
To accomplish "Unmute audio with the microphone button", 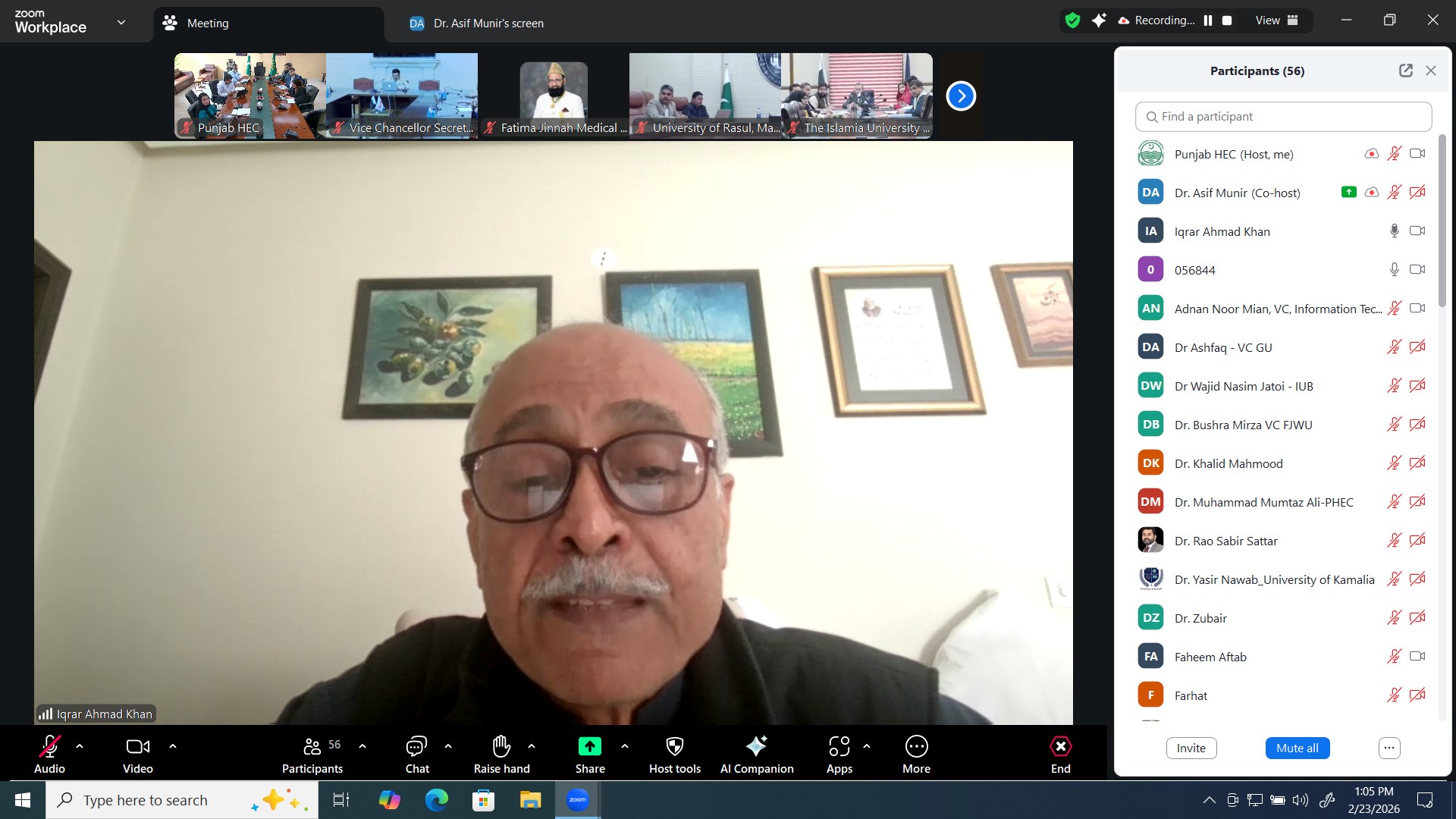I will point(49,747).
